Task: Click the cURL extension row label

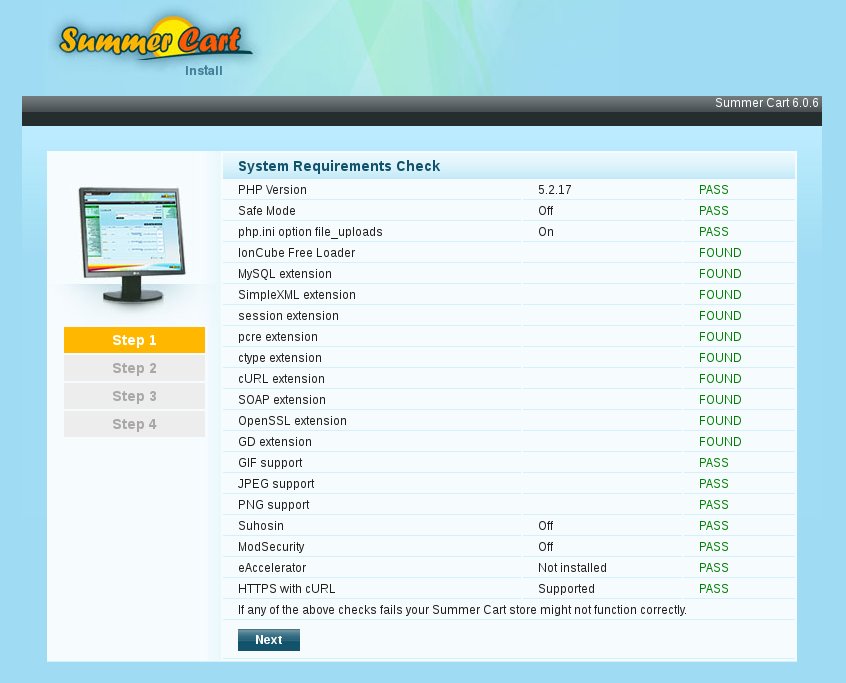Action: point(281,379)
